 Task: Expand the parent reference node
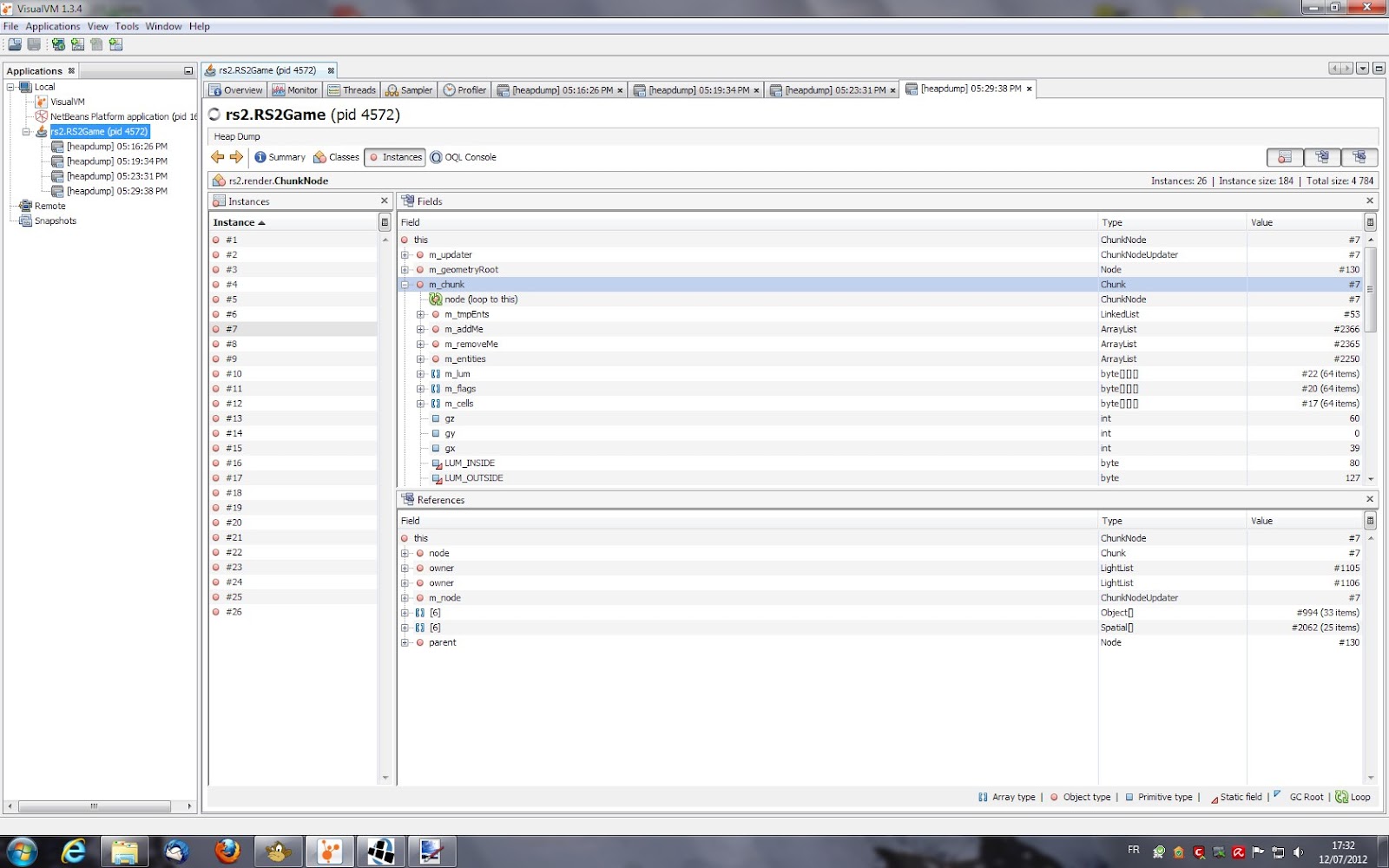[x=405, y=643]
